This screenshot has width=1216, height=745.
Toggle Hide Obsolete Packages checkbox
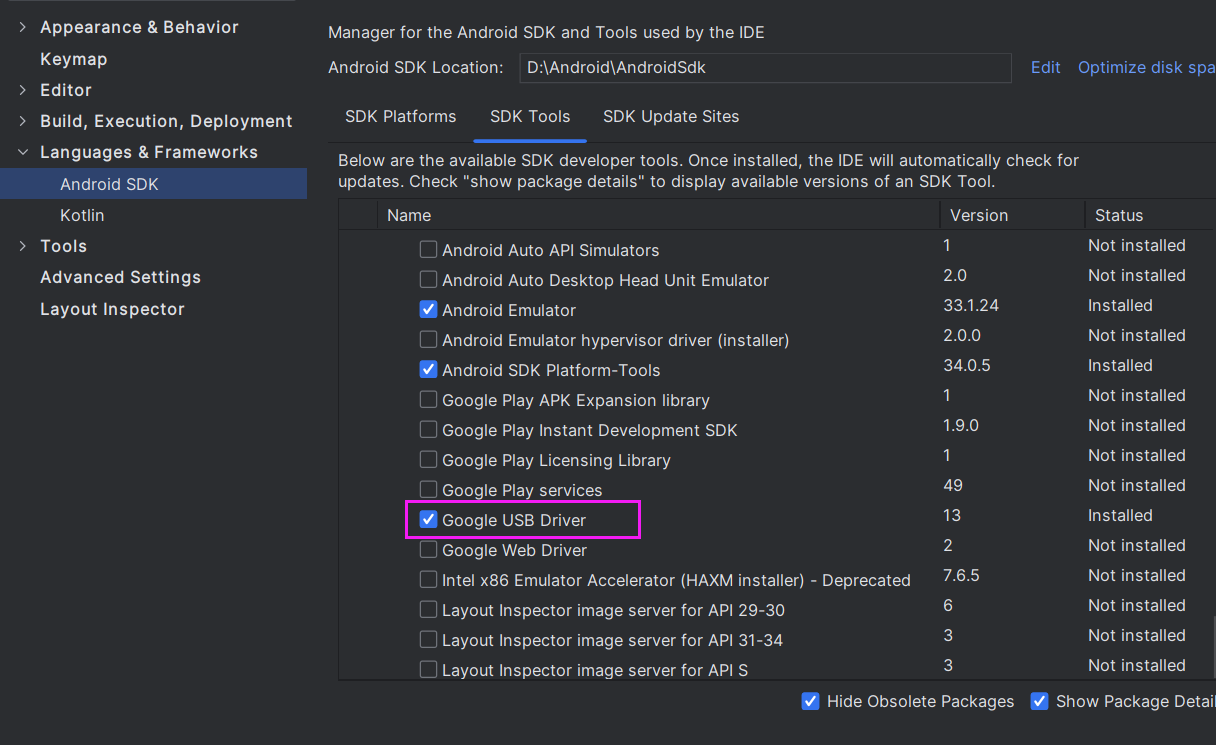coord(811,702)
